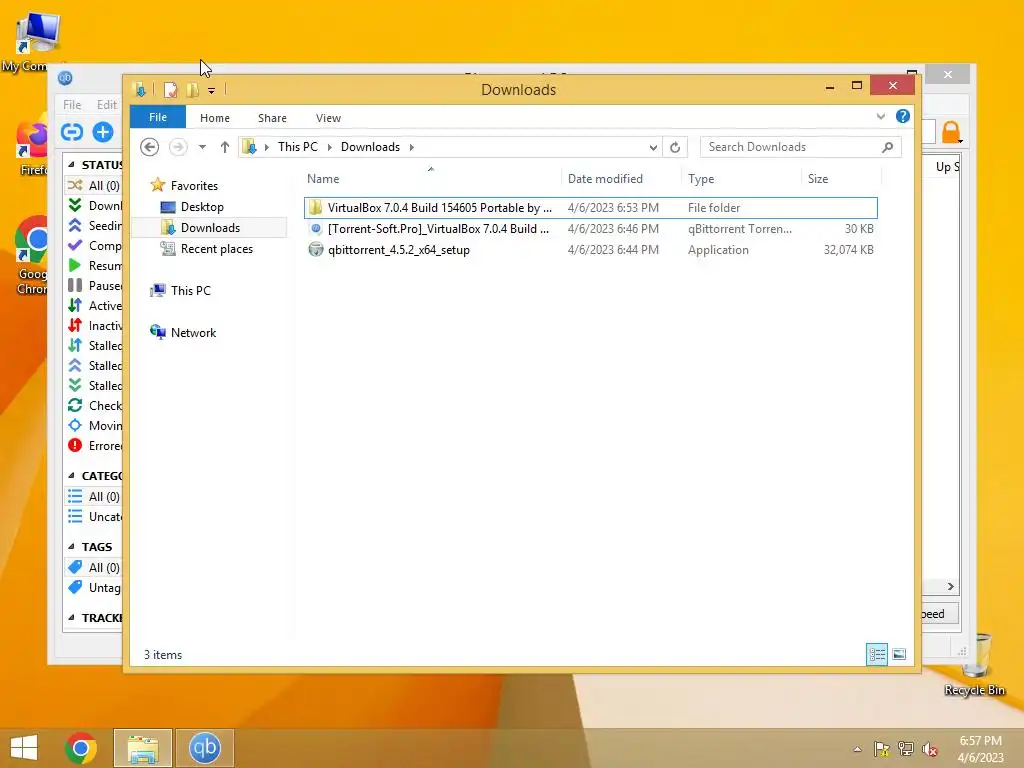Click qBittorrent Add torrent link icon

pyautogui.click(x=72, y=132)
